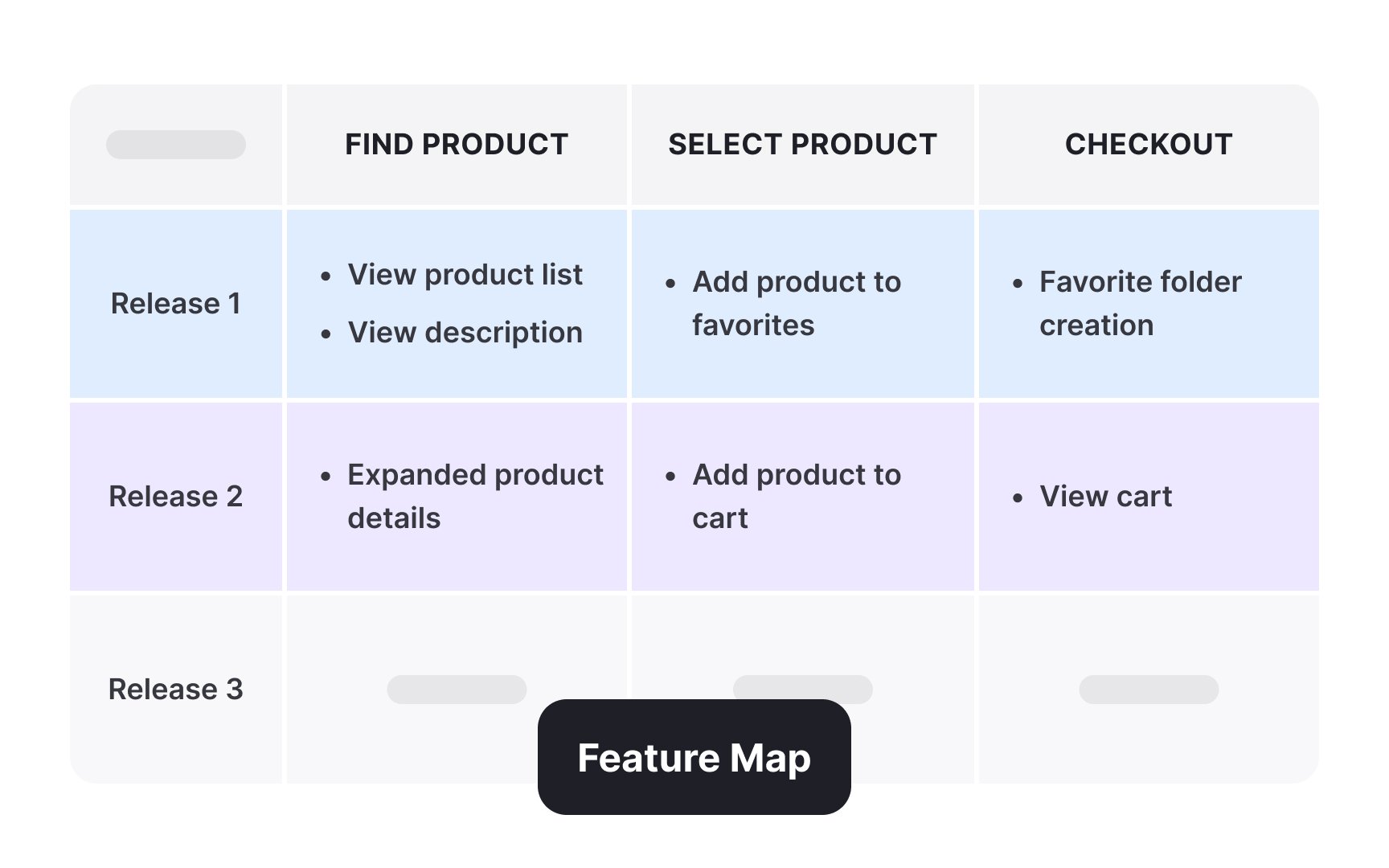The height and width of the screenshot is (868, 1389).
Task: Select Add product to cart item
Action: point(797,497)
